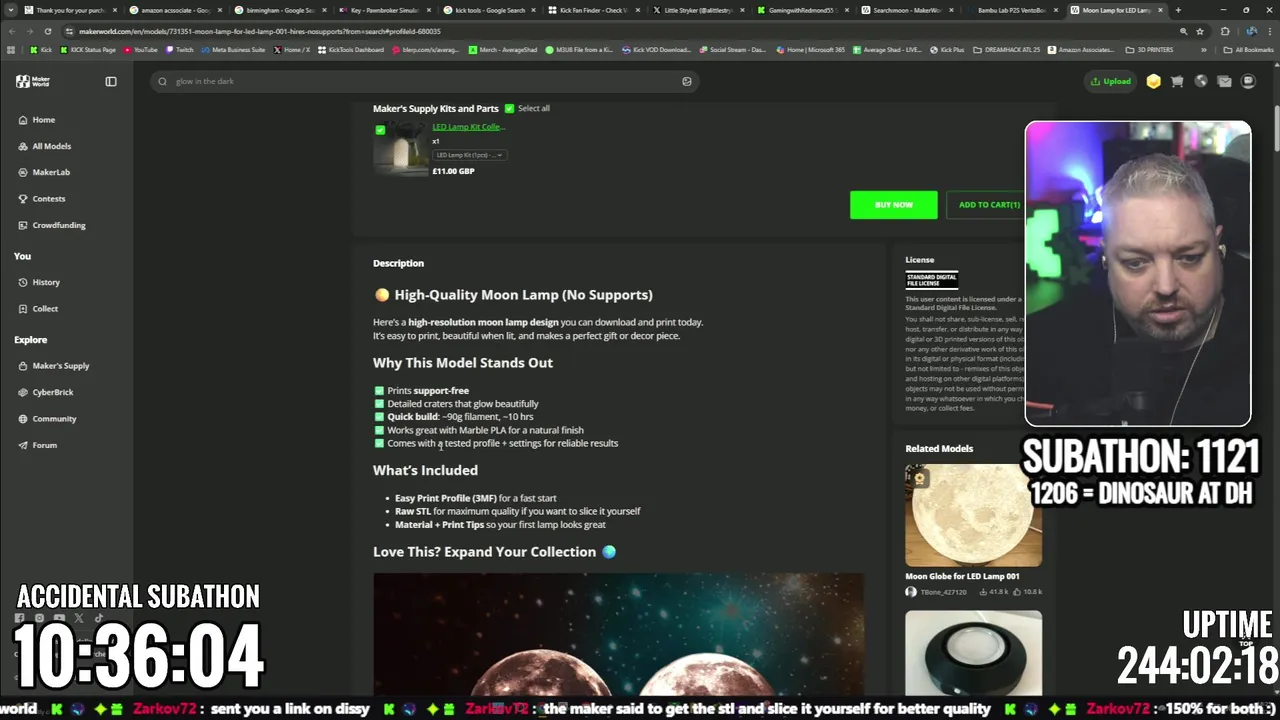Click the browser extensions puzzle icon
This screenshot has width=1280, height=720.
coord(1225,31)
